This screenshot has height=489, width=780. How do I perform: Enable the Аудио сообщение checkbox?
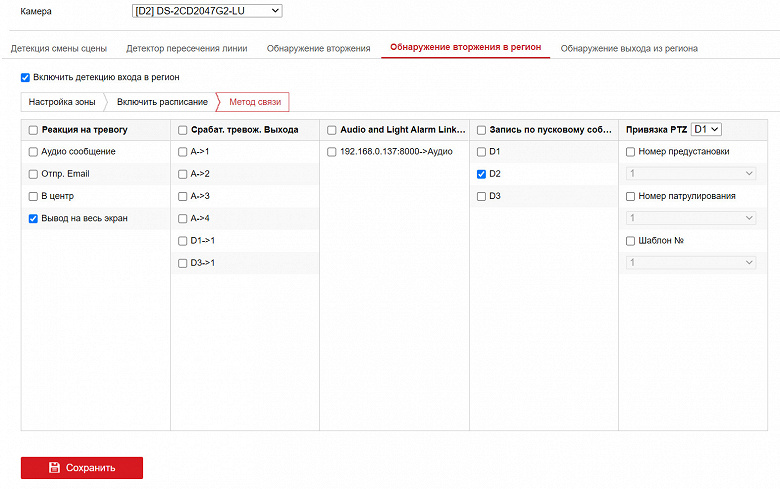click(33, 152)
